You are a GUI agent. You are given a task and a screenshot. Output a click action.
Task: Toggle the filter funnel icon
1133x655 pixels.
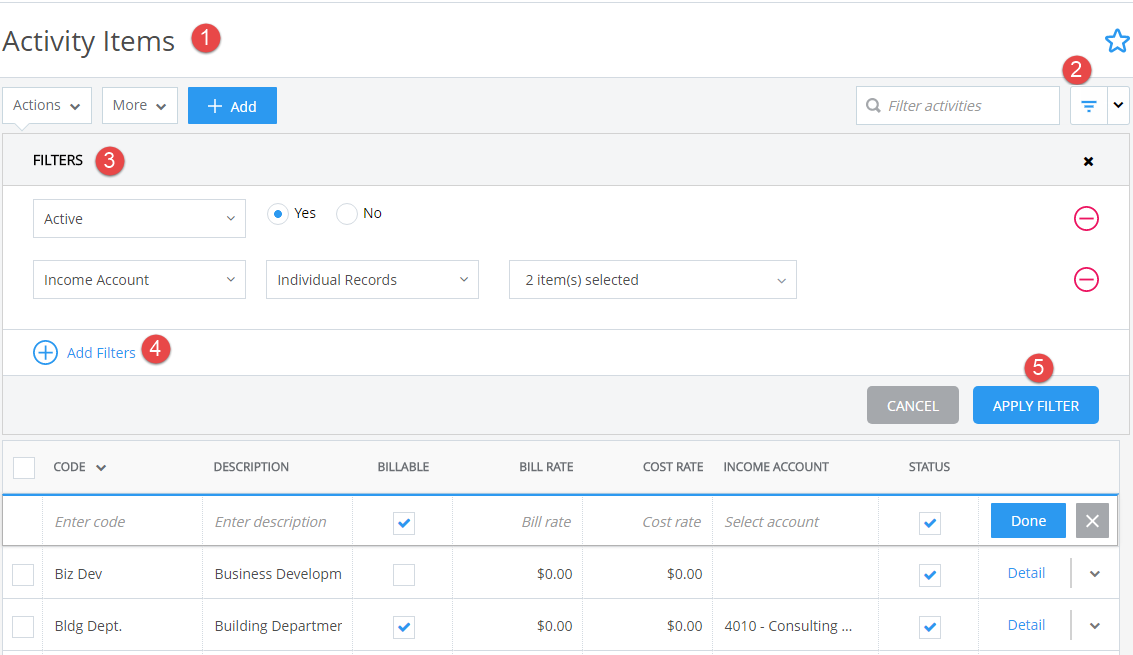1088,105
